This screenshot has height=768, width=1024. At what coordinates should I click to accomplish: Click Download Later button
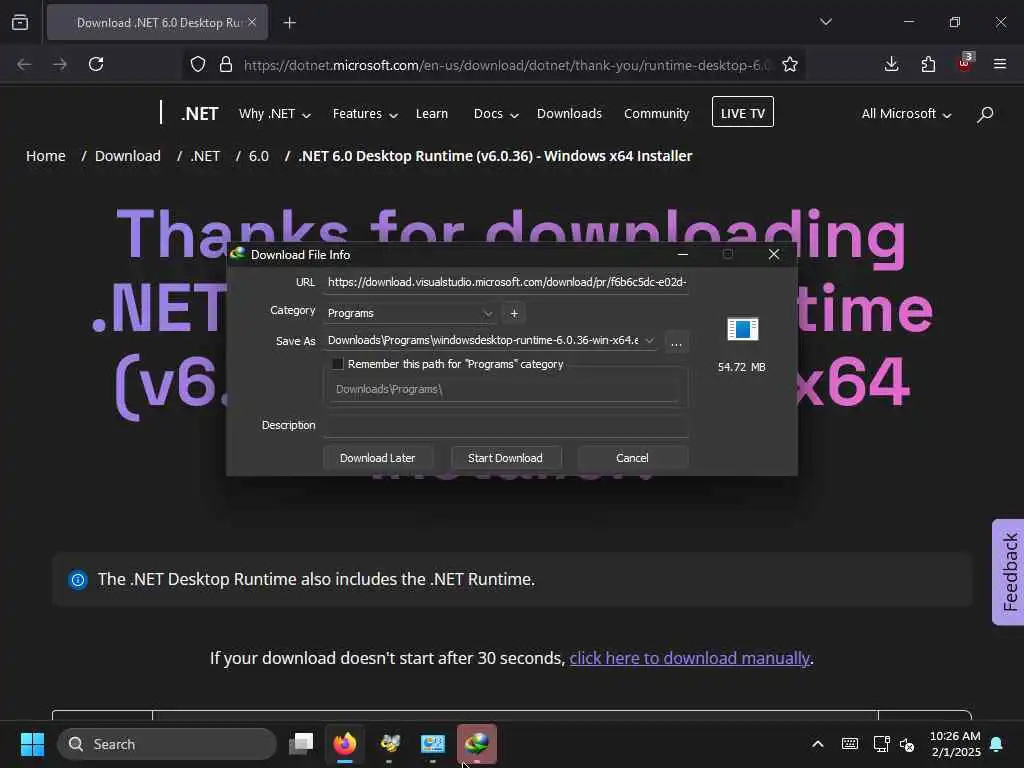(377, 458)
